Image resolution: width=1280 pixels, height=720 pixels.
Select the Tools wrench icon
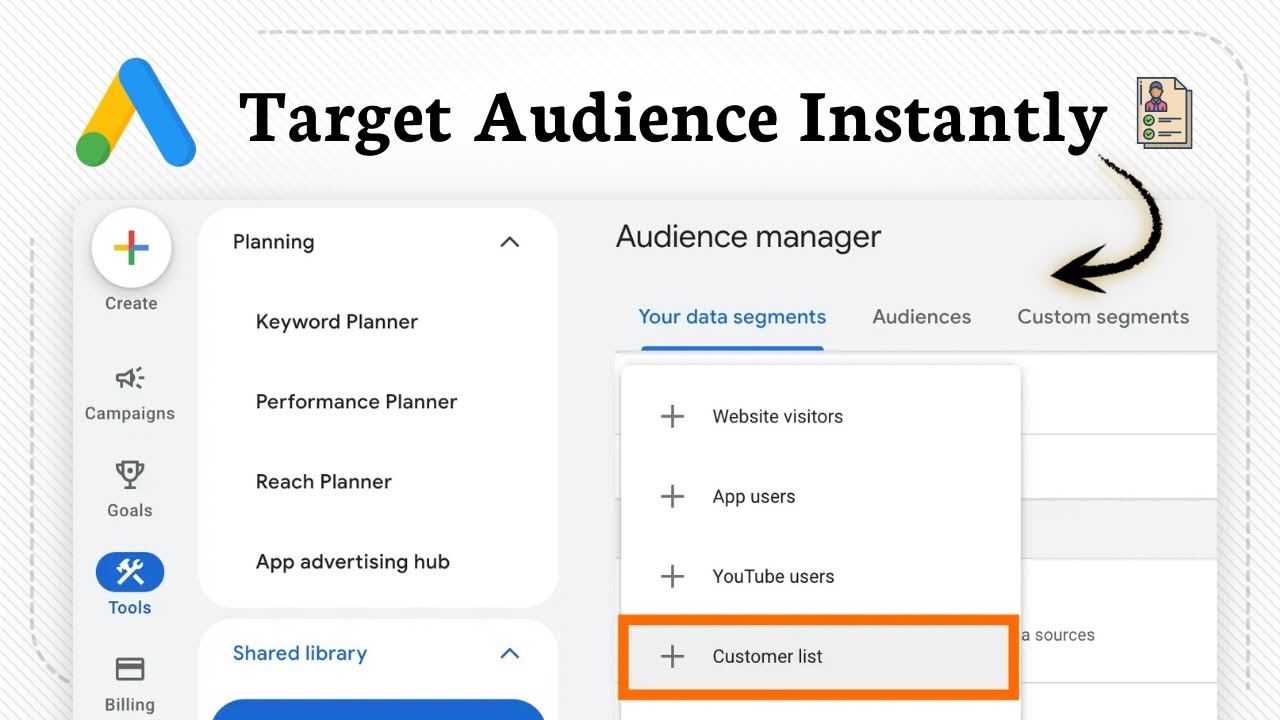pos(130,572)
